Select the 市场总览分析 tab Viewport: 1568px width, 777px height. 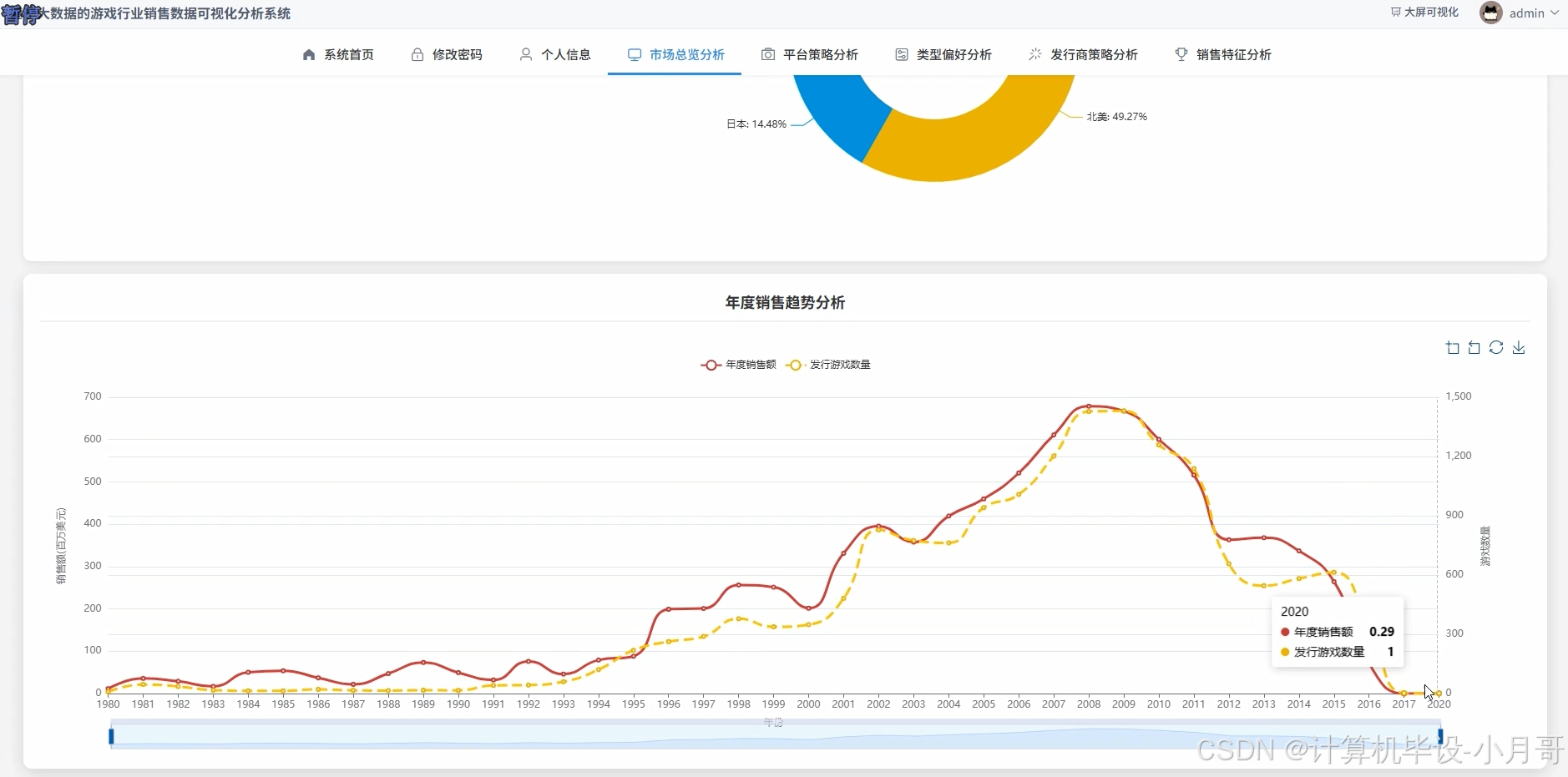[x=675, y=54]
